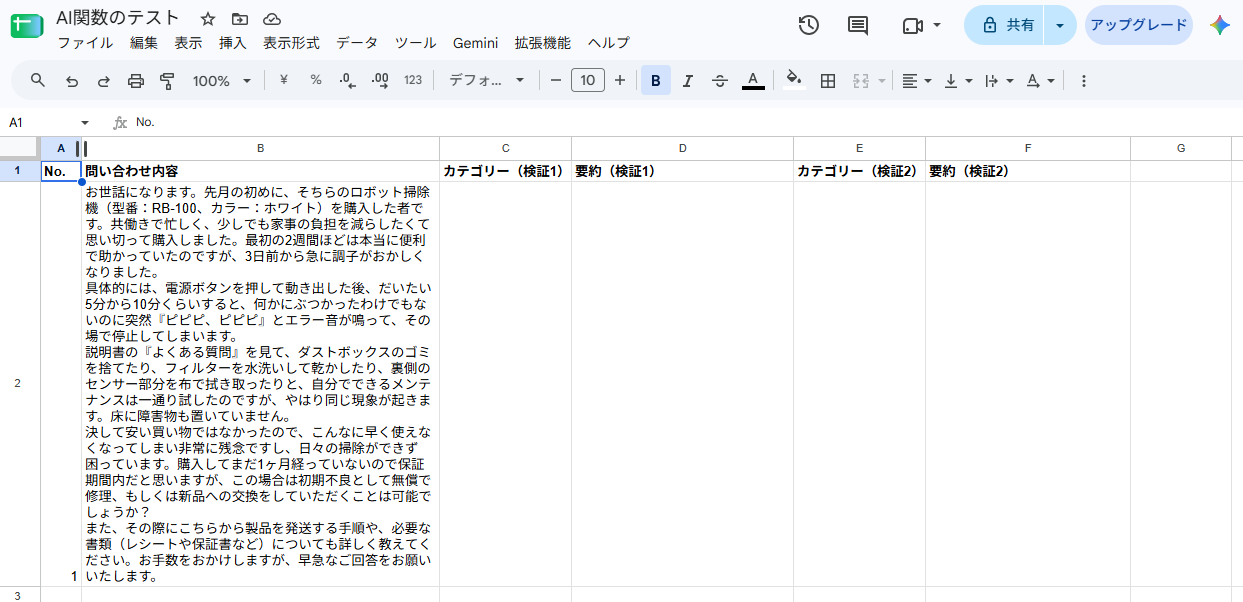Decrease font size with minus button

[x=556, y=80]
